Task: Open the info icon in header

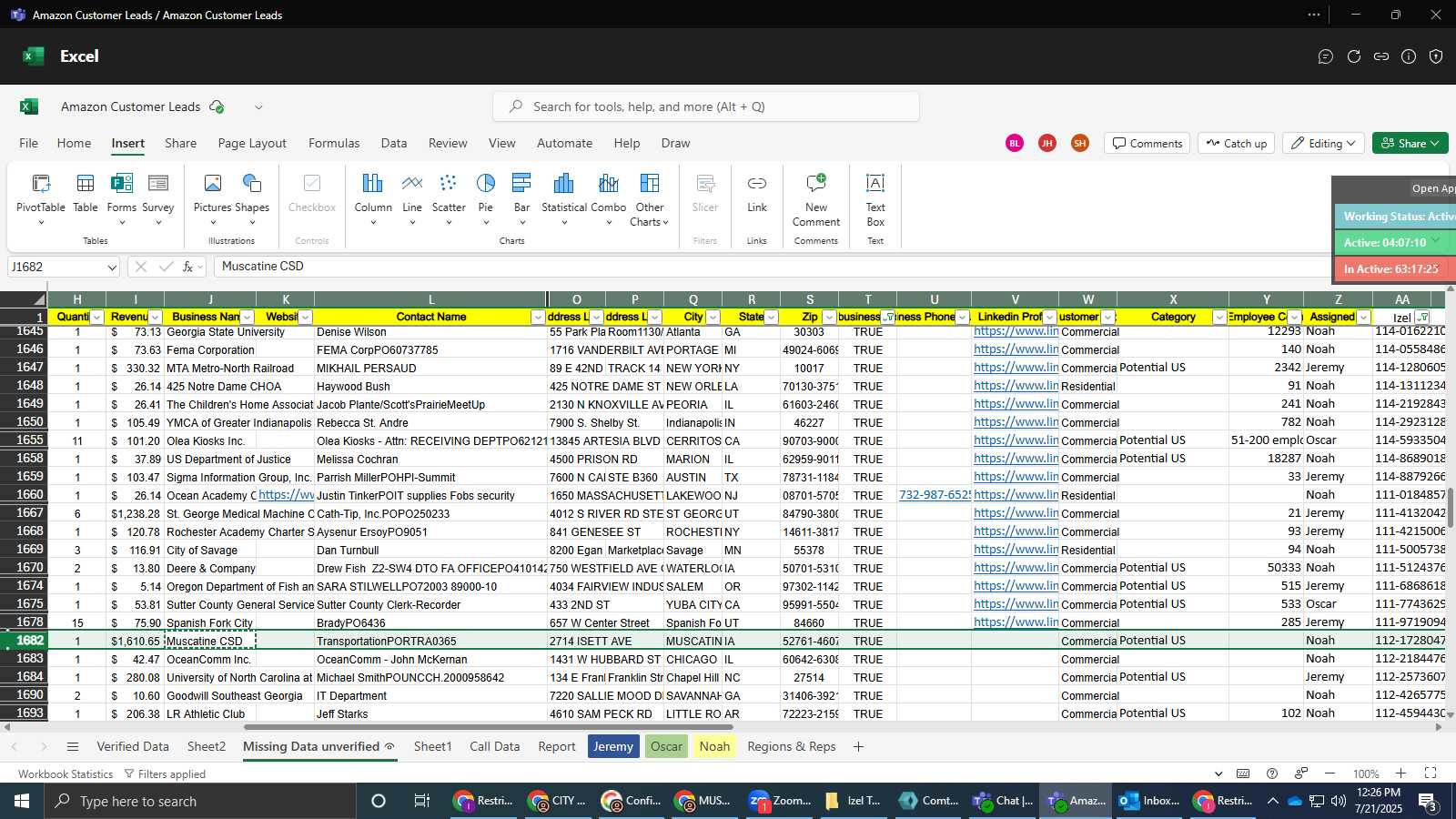Action: pyautogui.click(x=1409, y=56)
